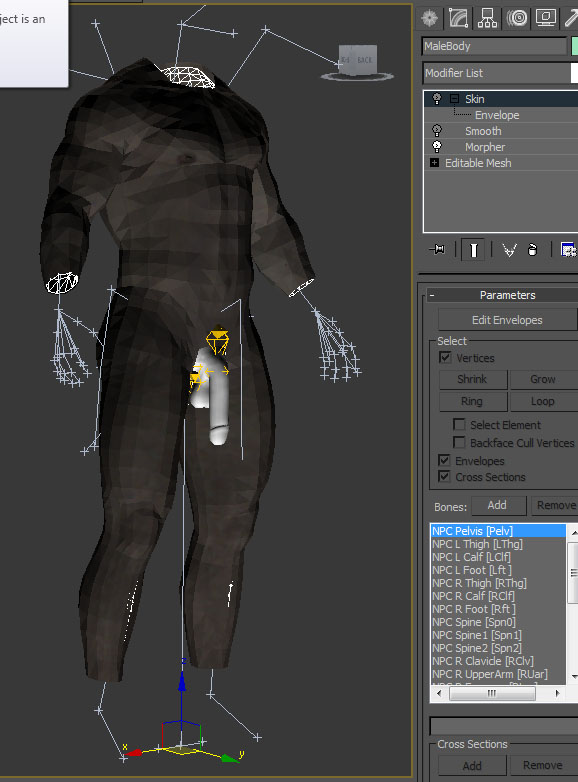Screen dimensions: 578x782
Task: Toggle Show End Result icon
Action: 473,249
